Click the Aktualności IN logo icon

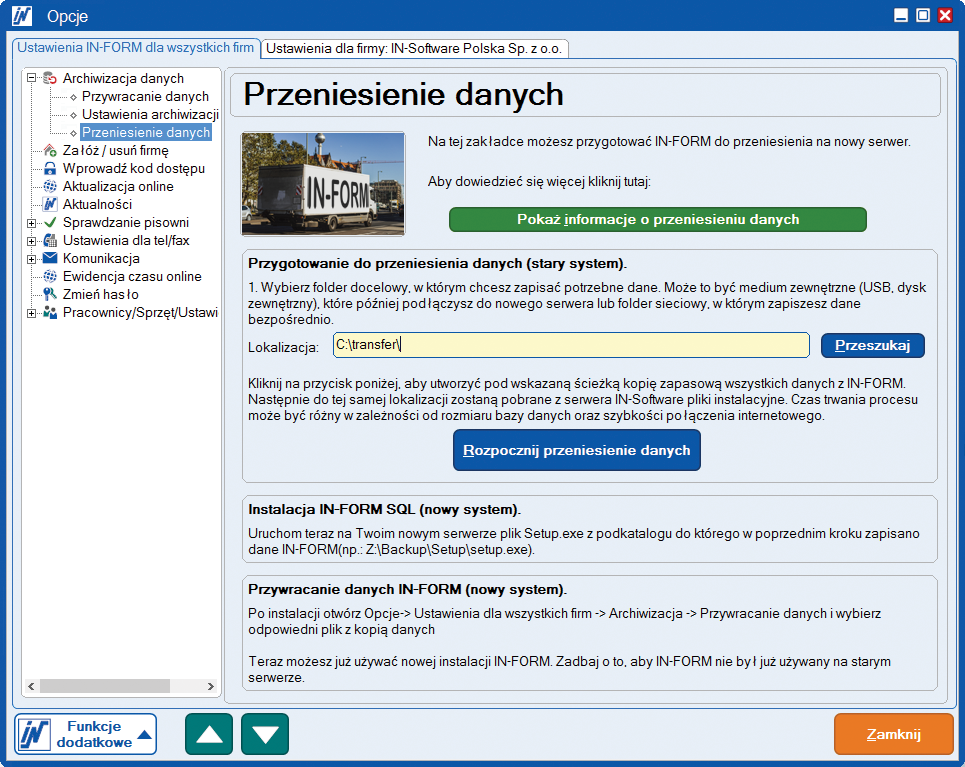point(50,204)
